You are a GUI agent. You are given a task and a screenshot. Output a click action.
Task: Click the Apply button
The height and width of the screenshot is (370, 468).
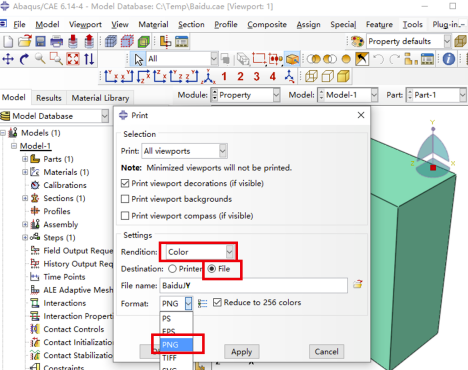tap(242, 352)
